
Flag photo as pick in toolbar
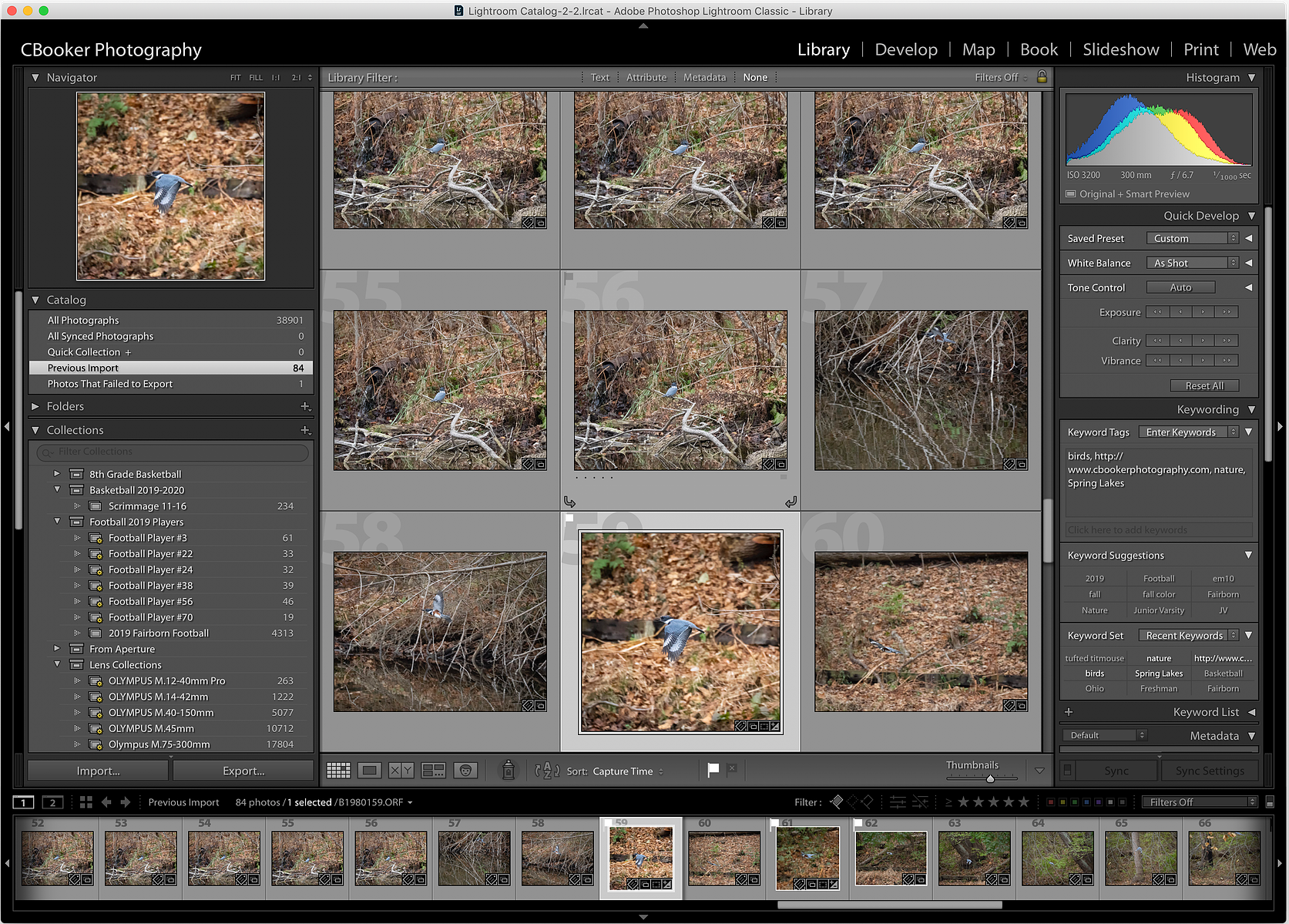[713, 769]
